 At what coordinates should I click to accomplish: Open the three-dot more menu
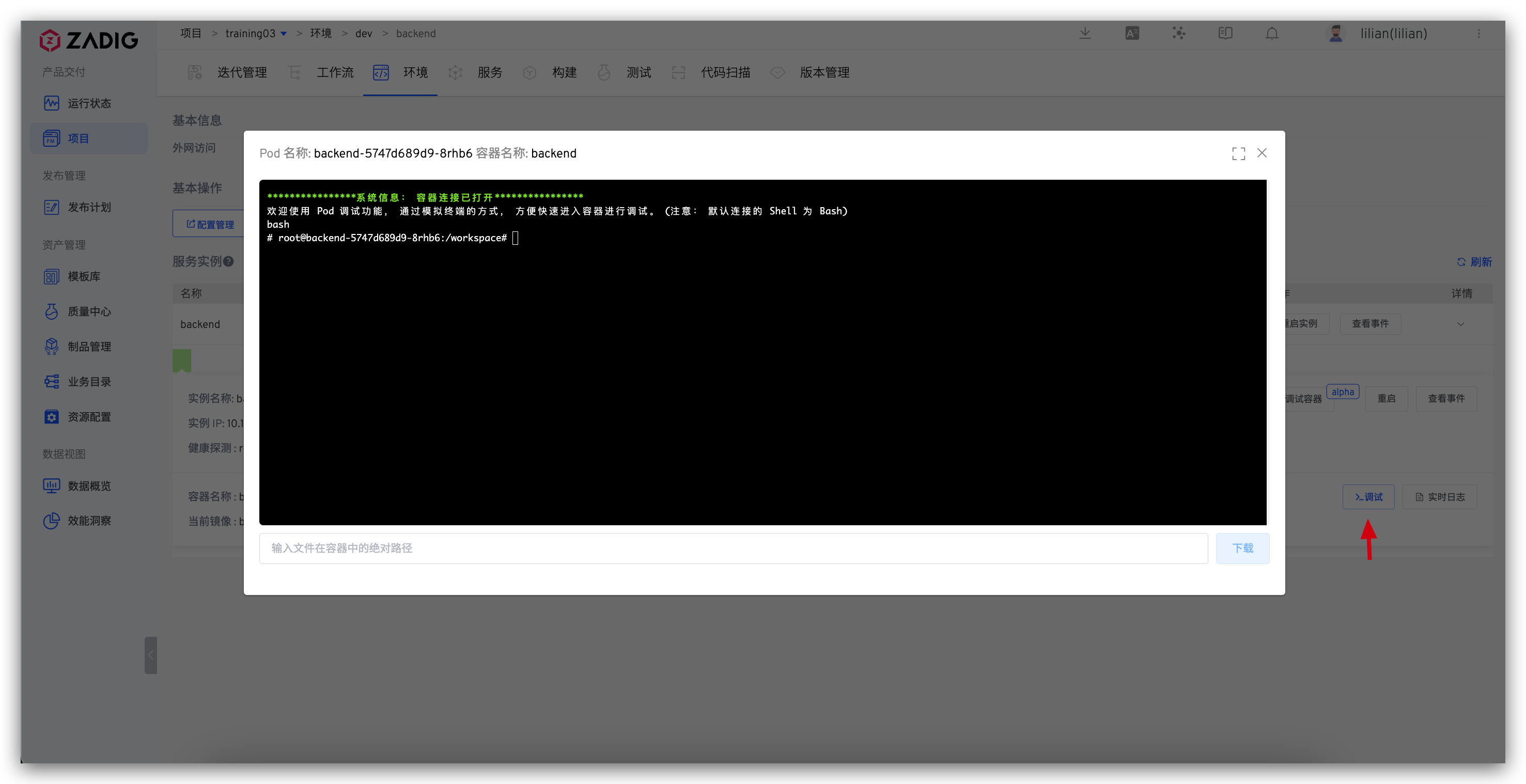[x=1478, y=34]
